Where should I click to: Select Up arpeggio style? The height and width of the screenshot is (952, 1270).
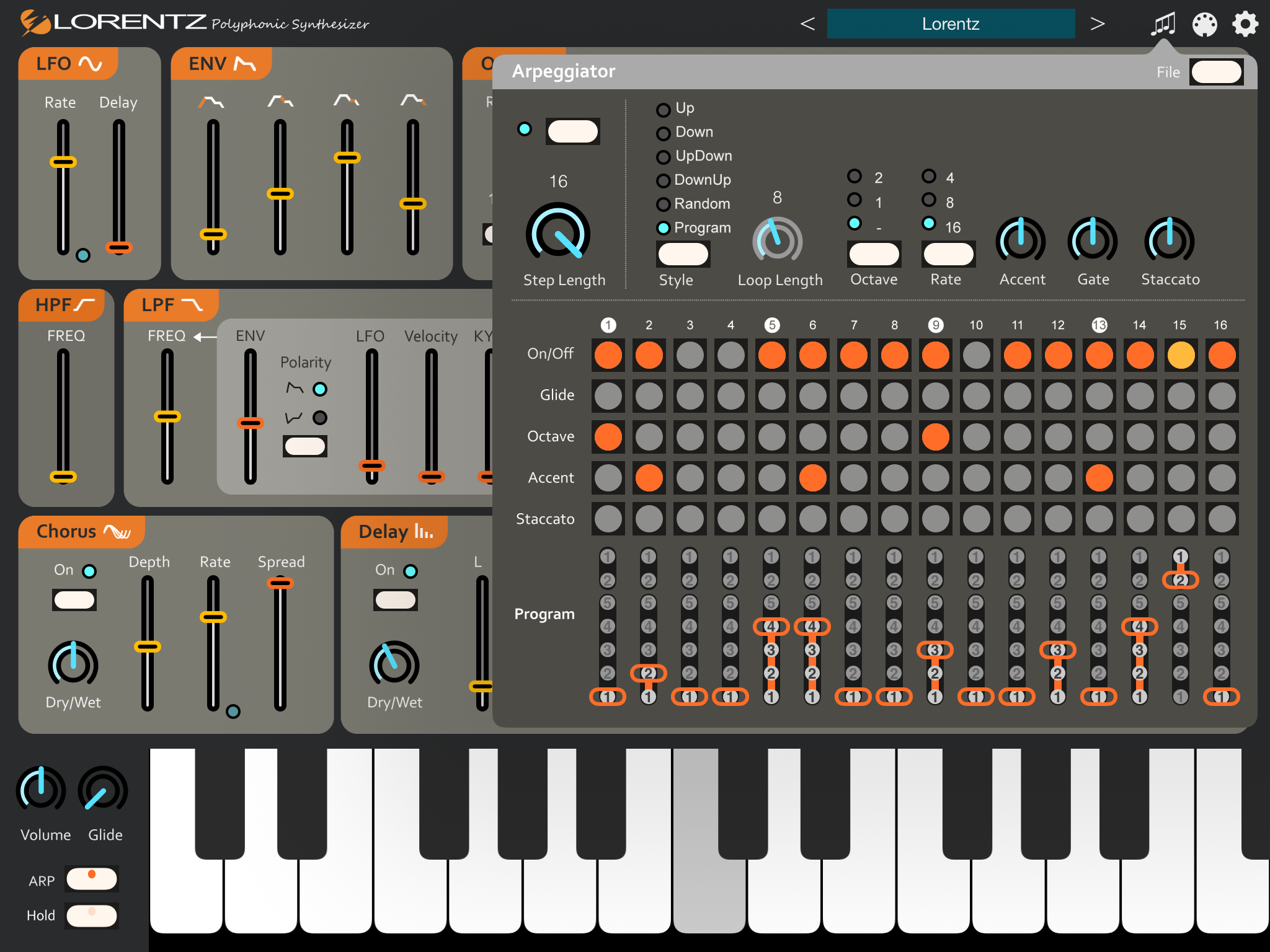tap(664, 110)
